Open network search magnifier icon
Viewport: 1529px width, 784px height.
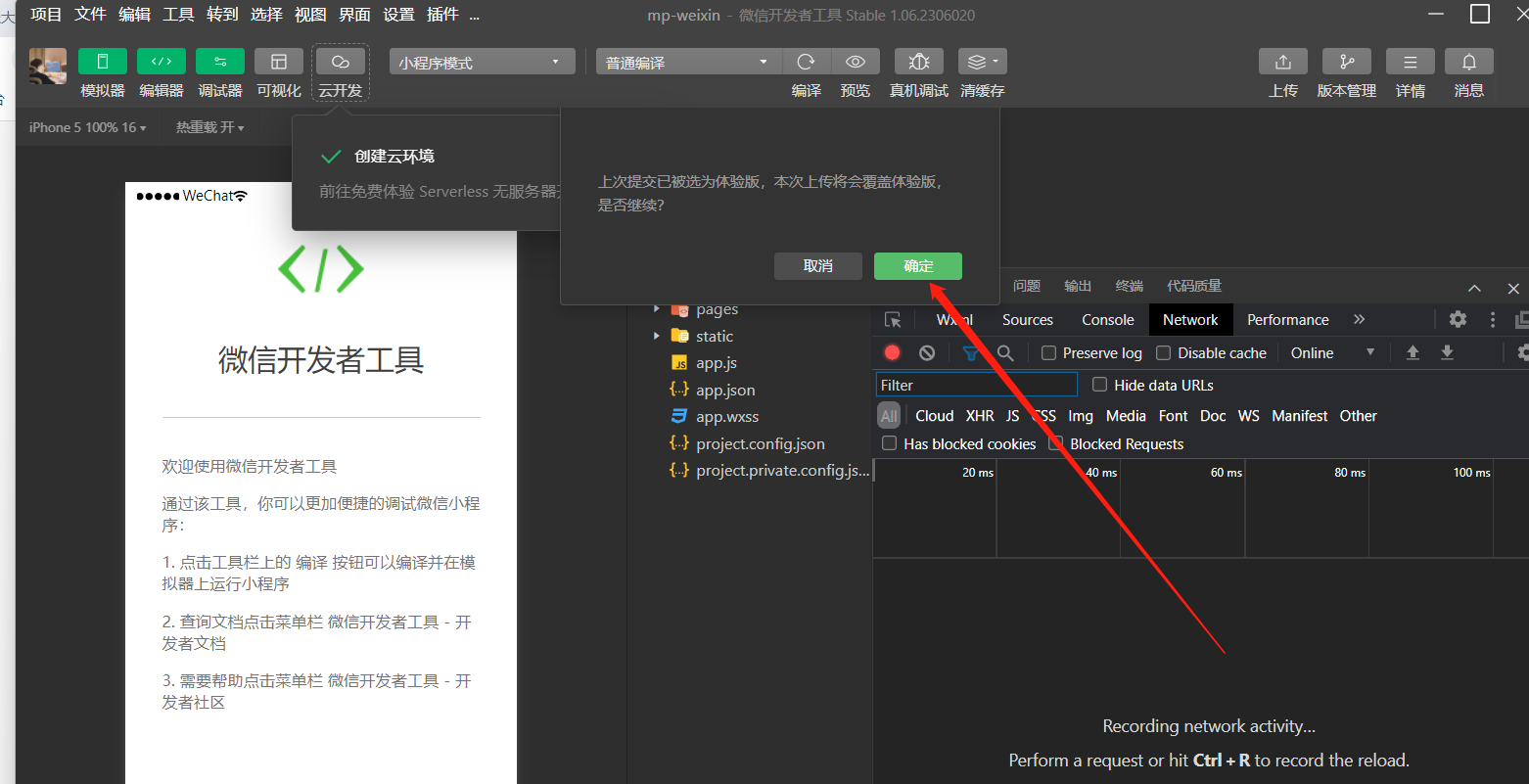click(1005, 352)
